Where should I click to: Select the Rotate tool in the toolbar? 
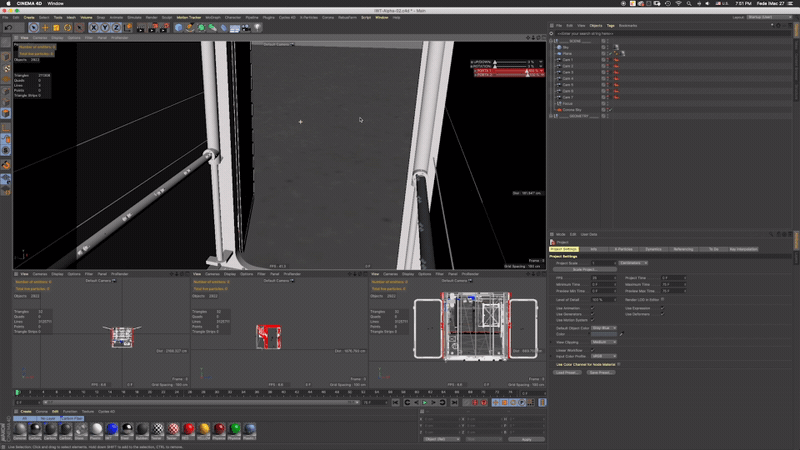(x=69, y=27)
